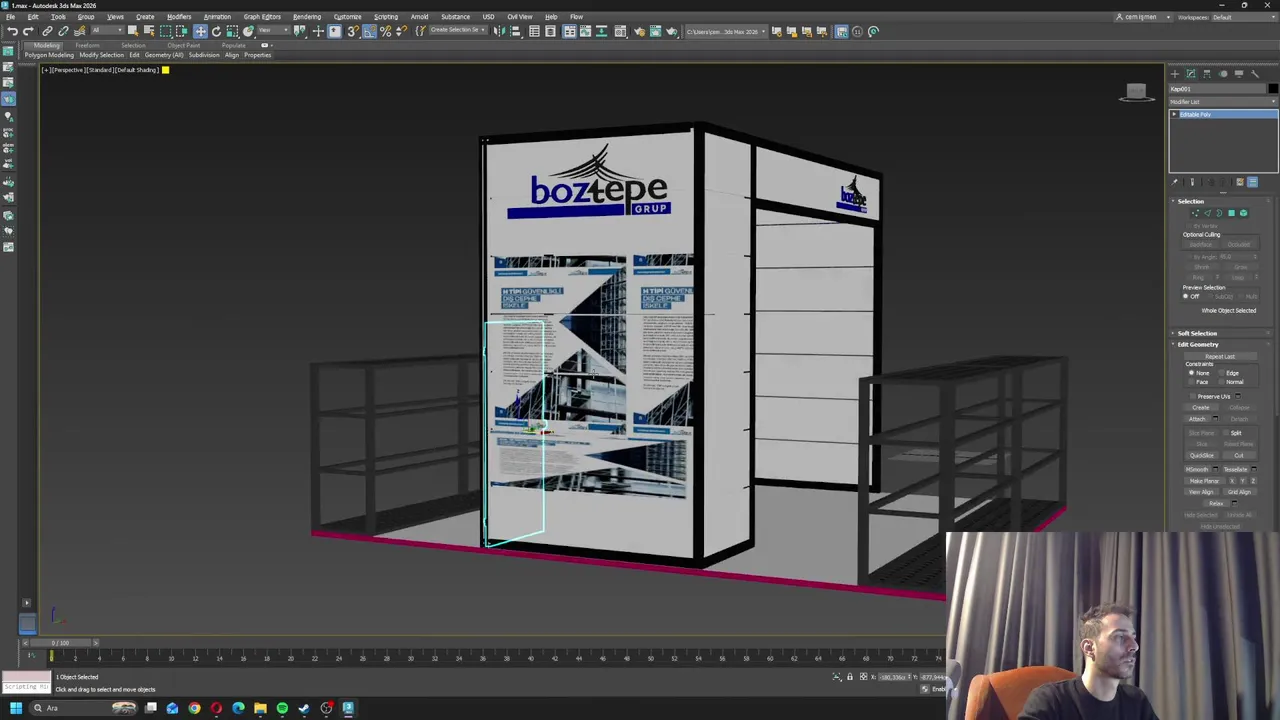Open the Curve Editor icon
1280x720 pixels.
[585, 31]
